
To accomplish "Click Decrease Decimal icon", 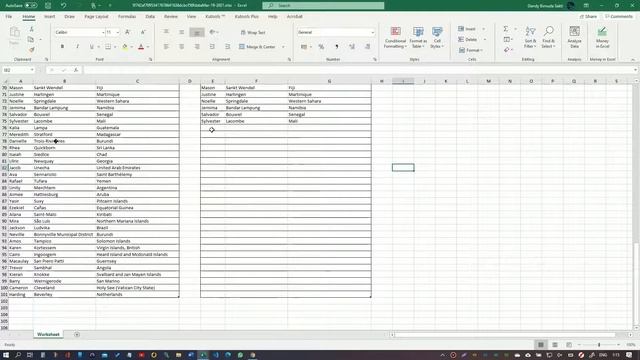I will click(x=367, y=47).
